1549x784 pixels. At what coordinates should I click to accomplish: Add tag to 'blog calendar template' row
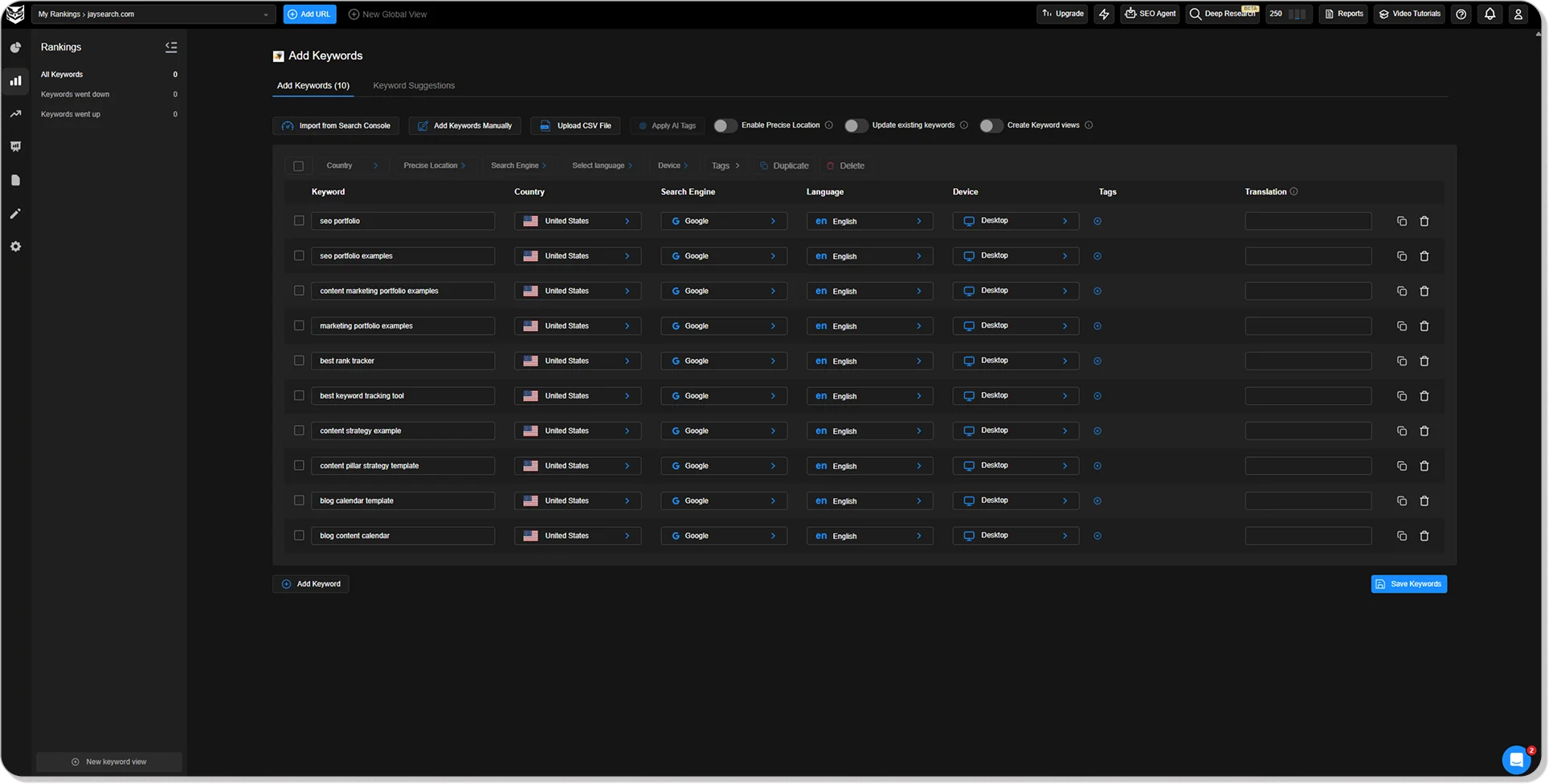[1097, 500]
